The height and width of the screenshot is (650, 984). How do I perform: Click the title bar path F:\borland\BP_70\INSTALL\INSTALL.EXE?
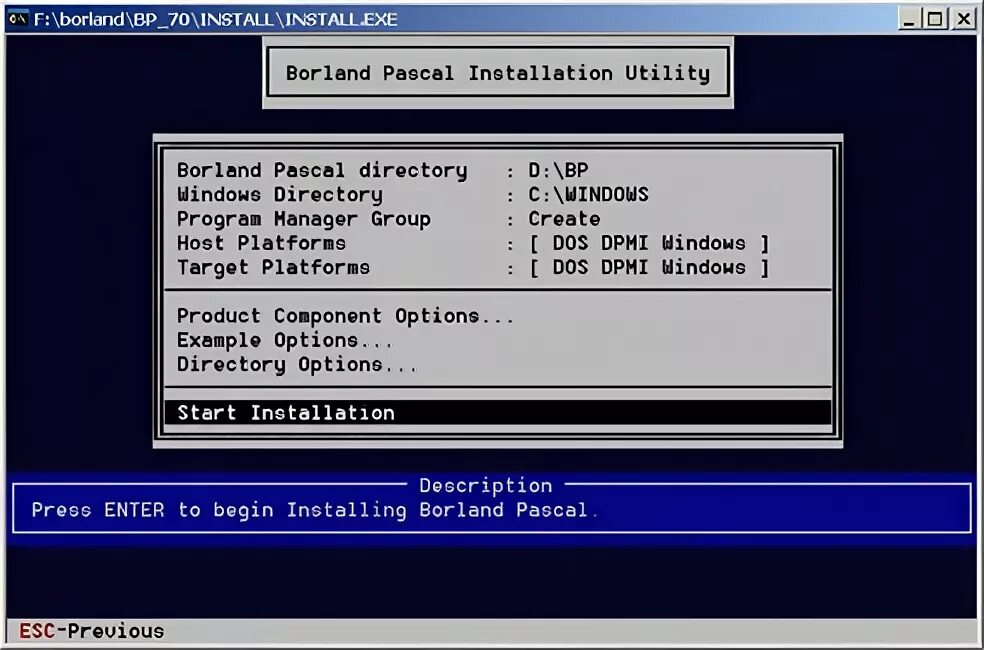click(215, 19)
